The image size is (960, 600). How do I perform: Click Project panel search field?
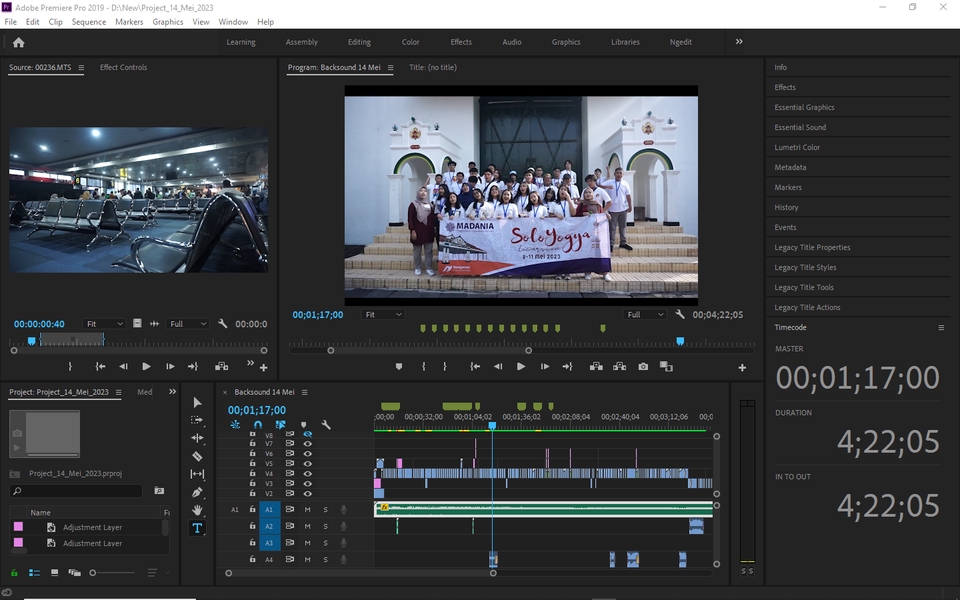coord(77,490)
